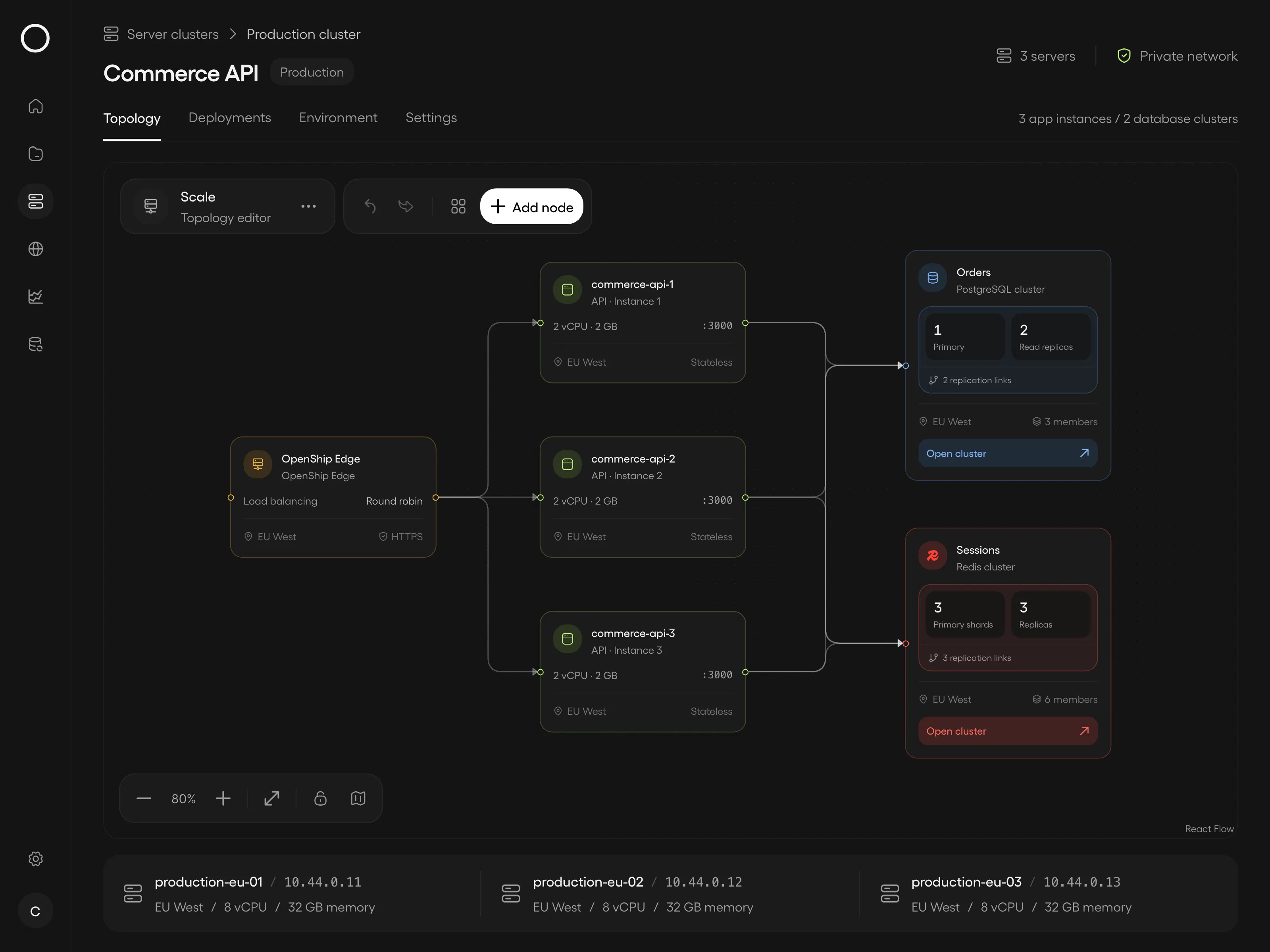
Task: Toggle the minimap icon
Action: click(358, 798)
